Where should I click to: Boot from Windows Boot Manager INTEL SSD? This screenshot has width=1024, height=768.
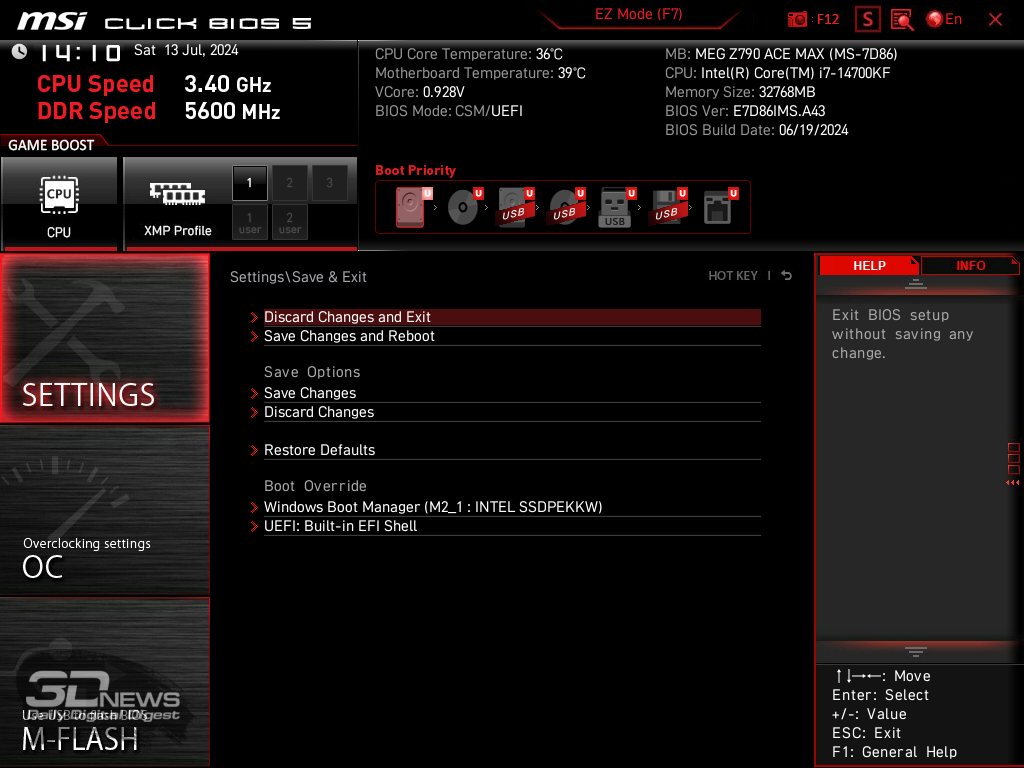click(512, 507)
